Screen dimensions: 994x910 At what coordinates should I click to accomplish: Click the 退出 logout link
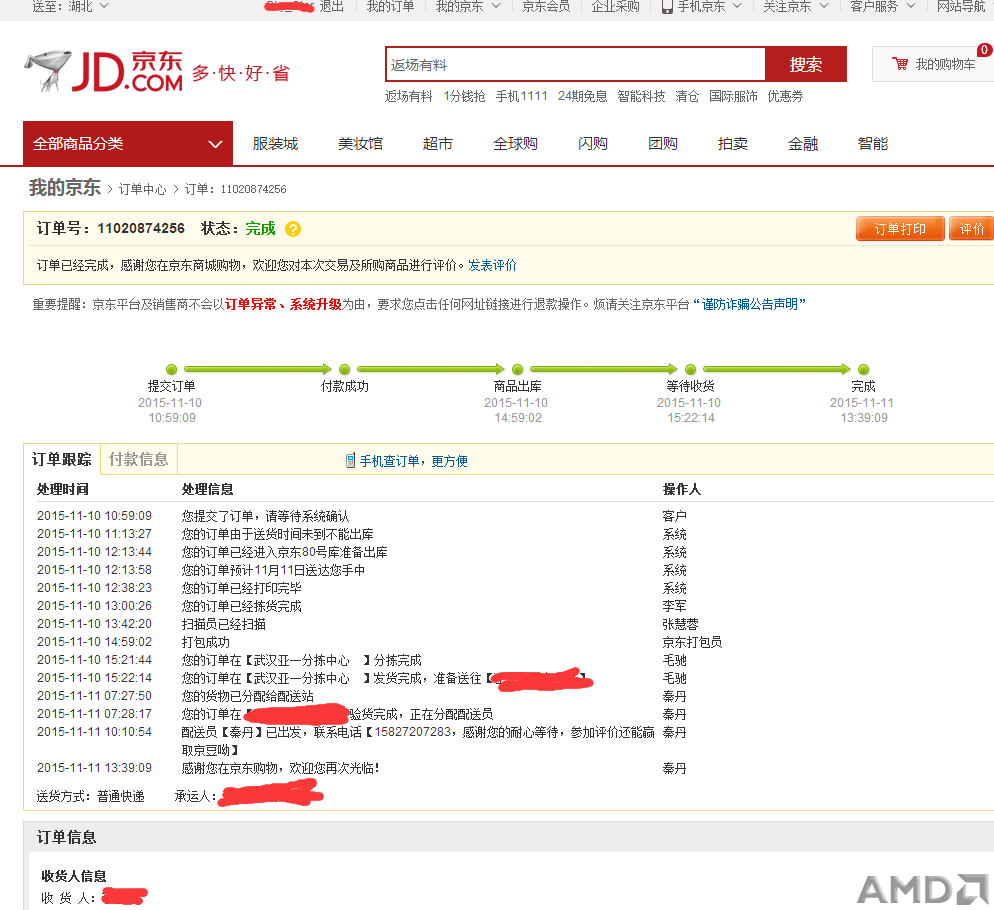[x=331, y=6]
